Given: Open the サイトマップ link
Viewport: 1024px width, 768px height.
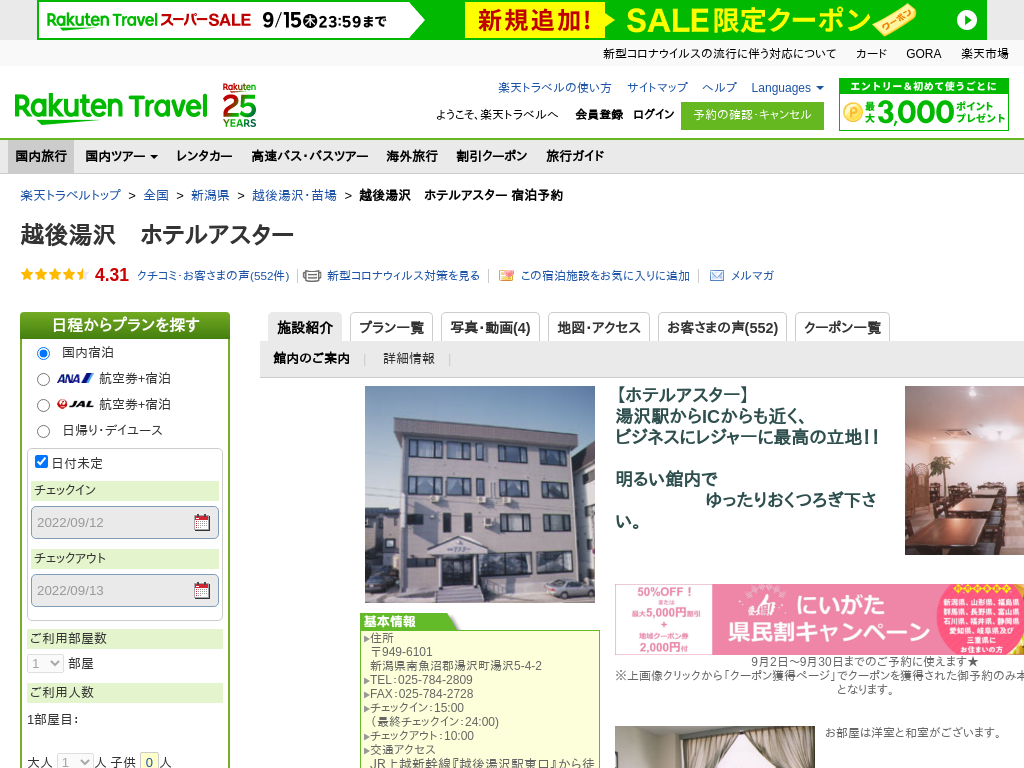Looking at the screenshot, I should tap(657, 88).
